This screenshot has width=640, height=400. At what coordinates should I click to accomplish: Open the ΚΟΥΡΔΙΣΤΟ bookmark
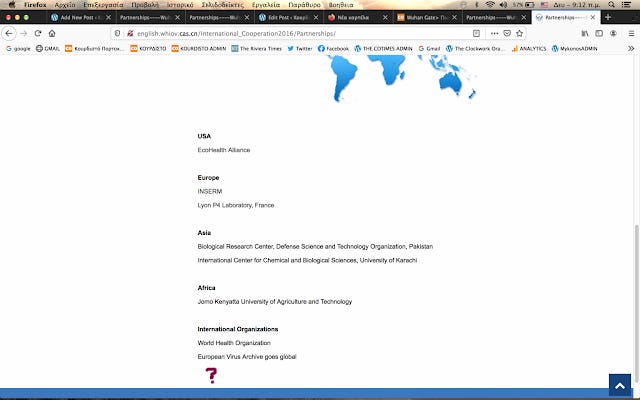tap(148, 49)
